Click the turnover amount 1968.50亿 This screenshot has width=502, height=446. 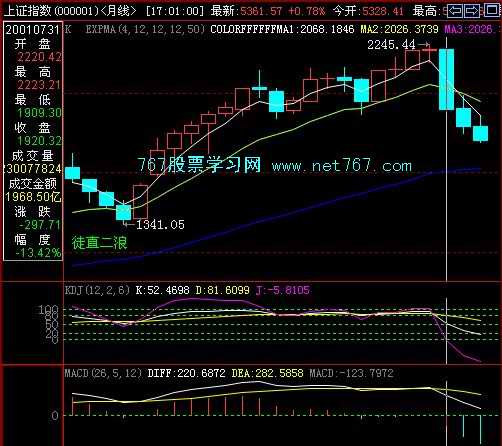pyautogui.click(x=33, y=197)
